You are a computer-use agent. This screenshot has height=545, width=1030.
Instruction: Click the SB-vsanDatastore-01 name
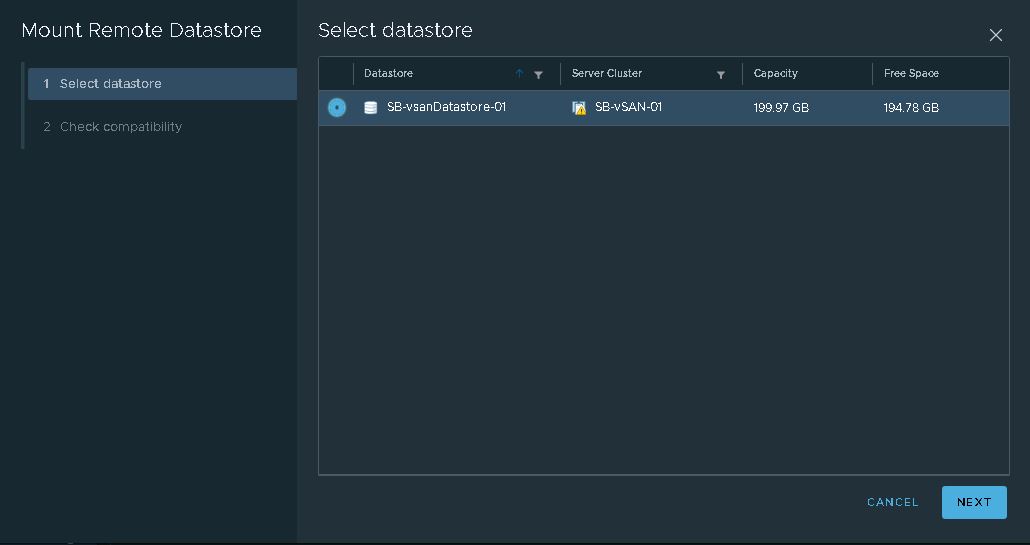pyautogui.click(x=446, y=107)
